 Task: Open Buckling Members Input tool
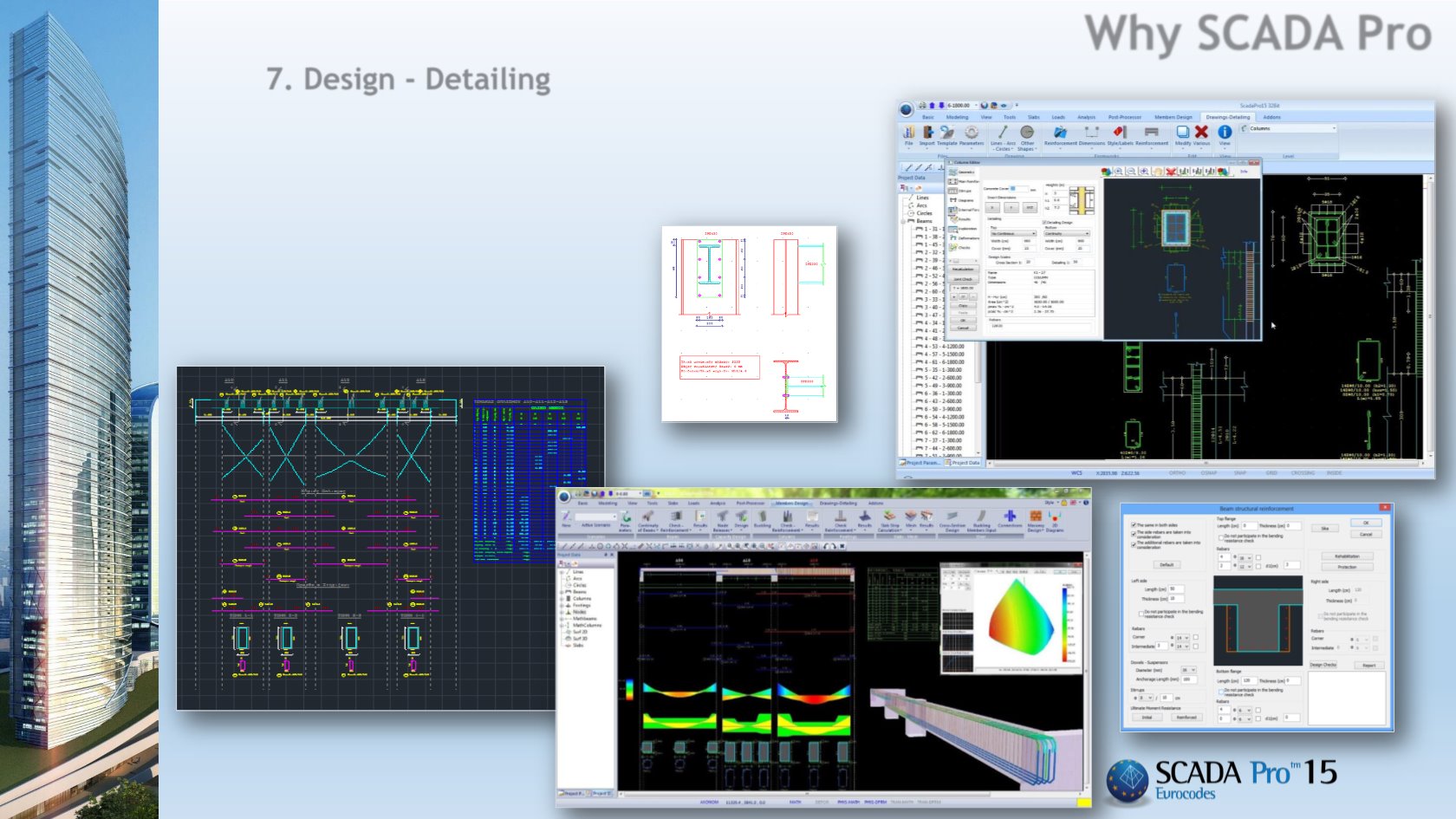pos(982,522)
